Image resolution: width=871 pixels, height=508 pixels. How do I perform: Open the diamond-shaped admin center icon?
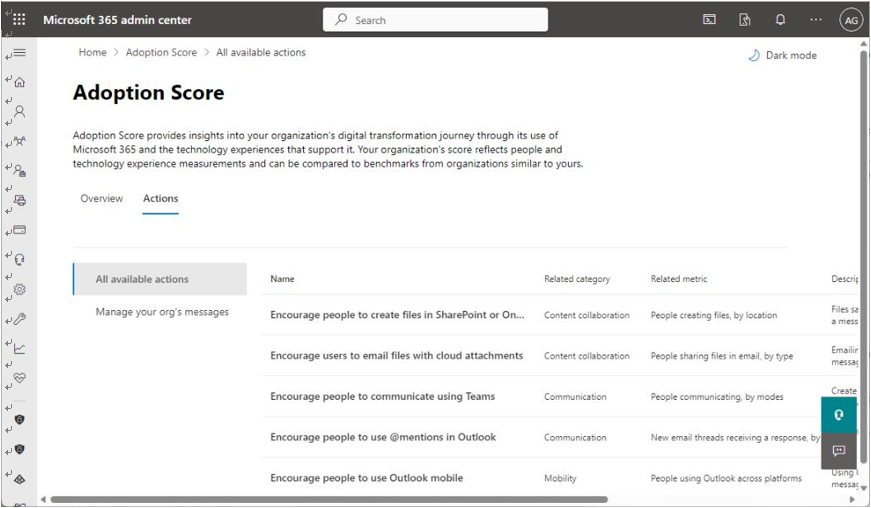point(19,479)
